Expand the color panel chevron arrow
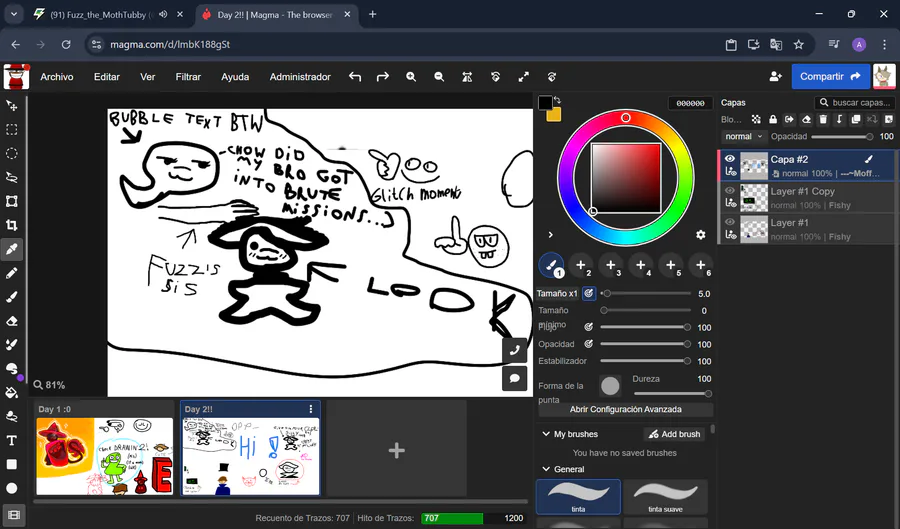The width and height of the screenshot is (900, 529). pyautogui.click(x=550, y=235)
